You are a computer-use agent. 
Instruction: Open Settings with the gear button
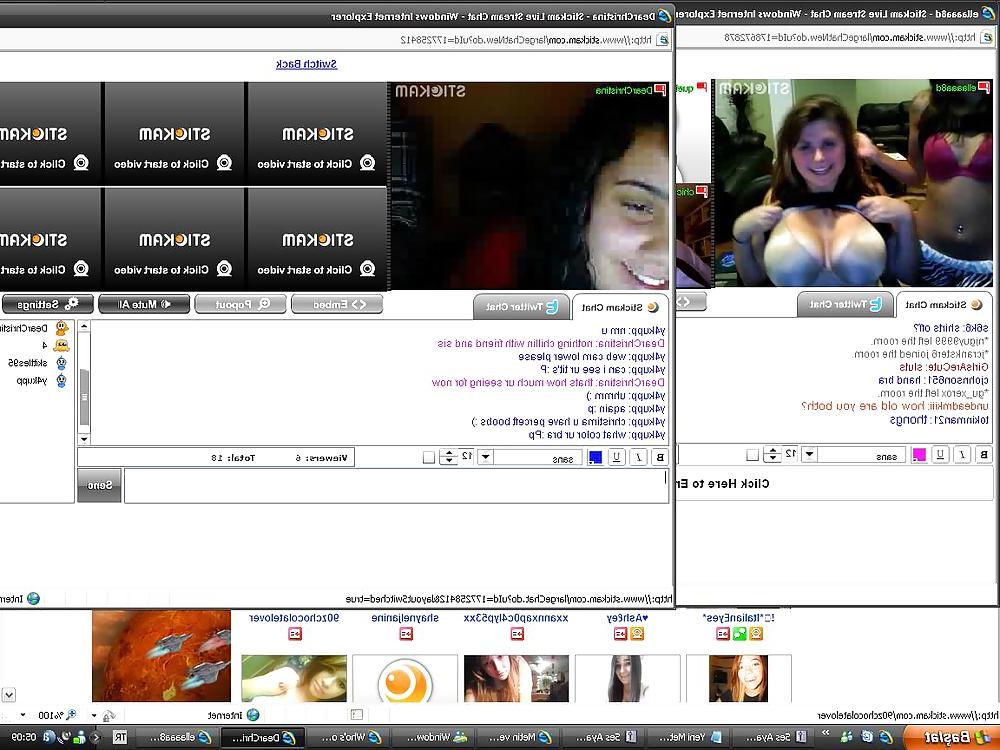47,304
